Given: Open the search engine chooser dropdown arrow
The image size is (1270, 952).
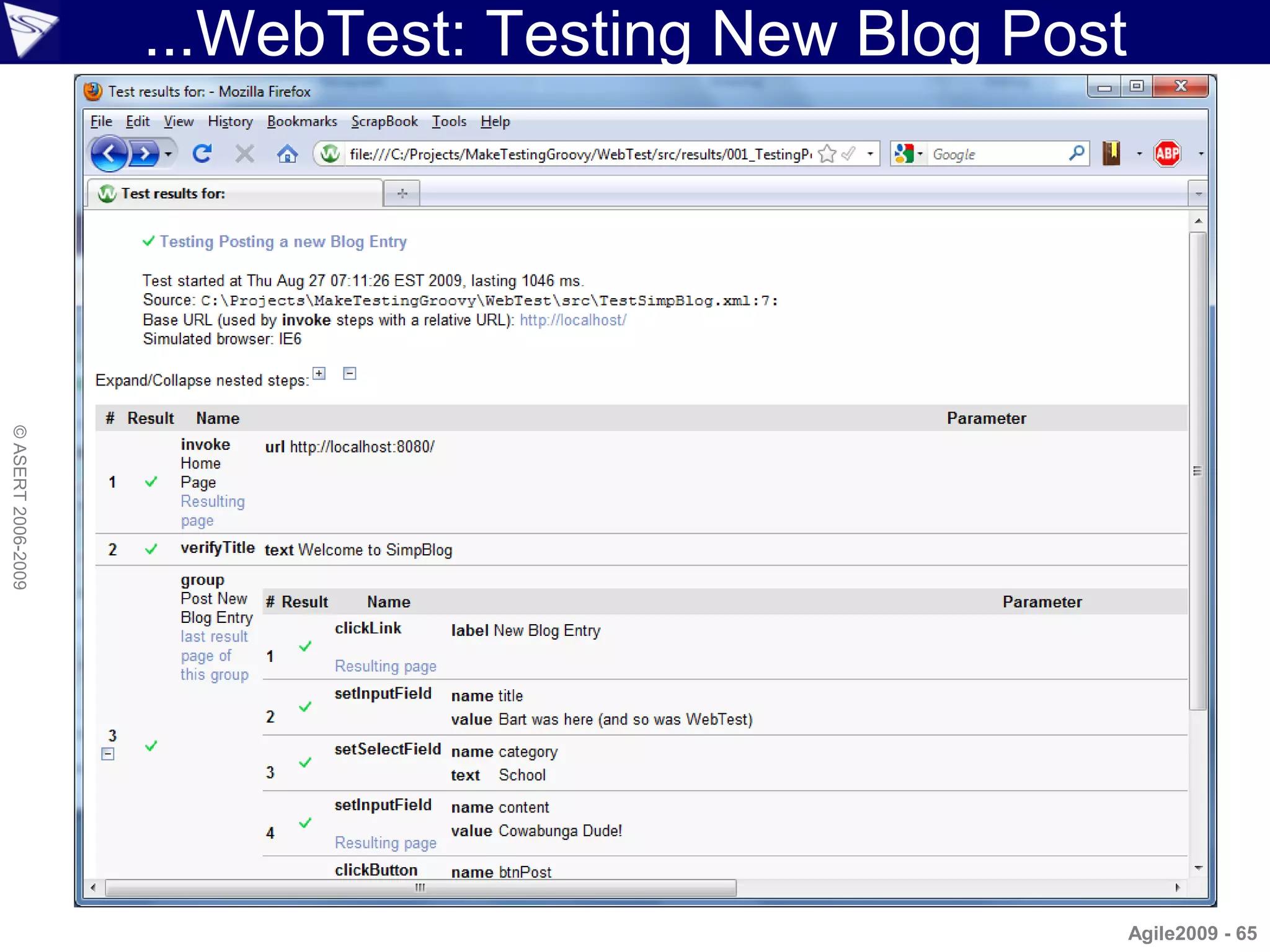Looking at the screenshot, I should 920,154.
